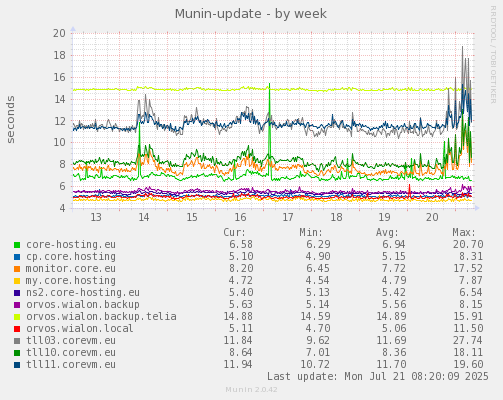Click the Min: column header
Viewport: 503px width, 400px height.
[x=311, y=232]
